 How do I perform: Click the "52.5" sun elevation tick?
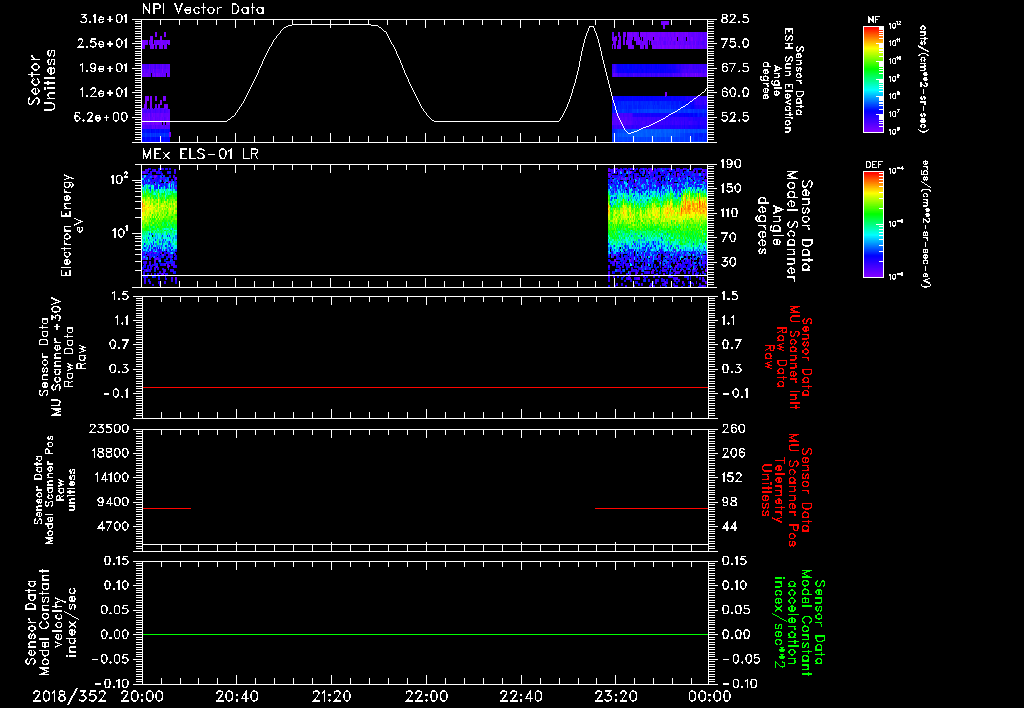735,118
